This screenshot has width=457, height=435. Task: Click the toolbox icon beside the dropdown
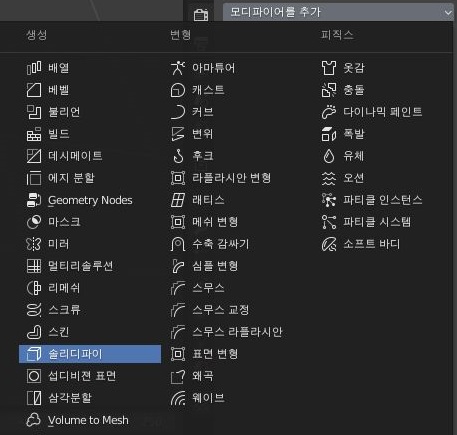[201, 15]
